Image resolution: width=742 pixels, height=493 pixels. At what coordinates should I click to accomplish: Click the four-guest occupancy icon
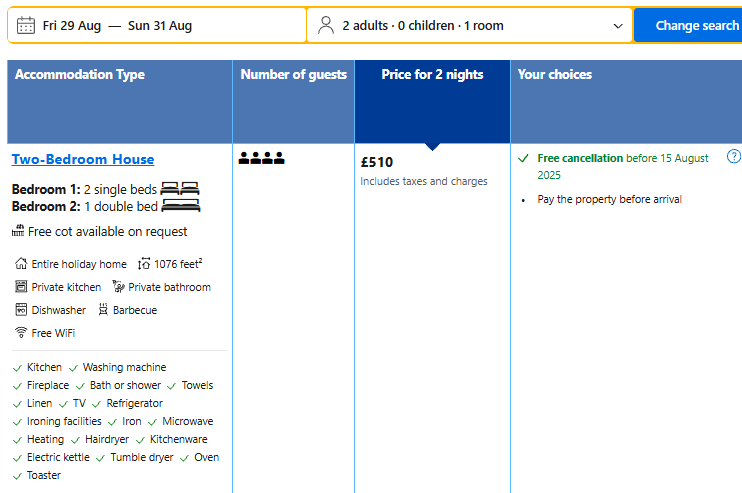[x=261, y=158]
